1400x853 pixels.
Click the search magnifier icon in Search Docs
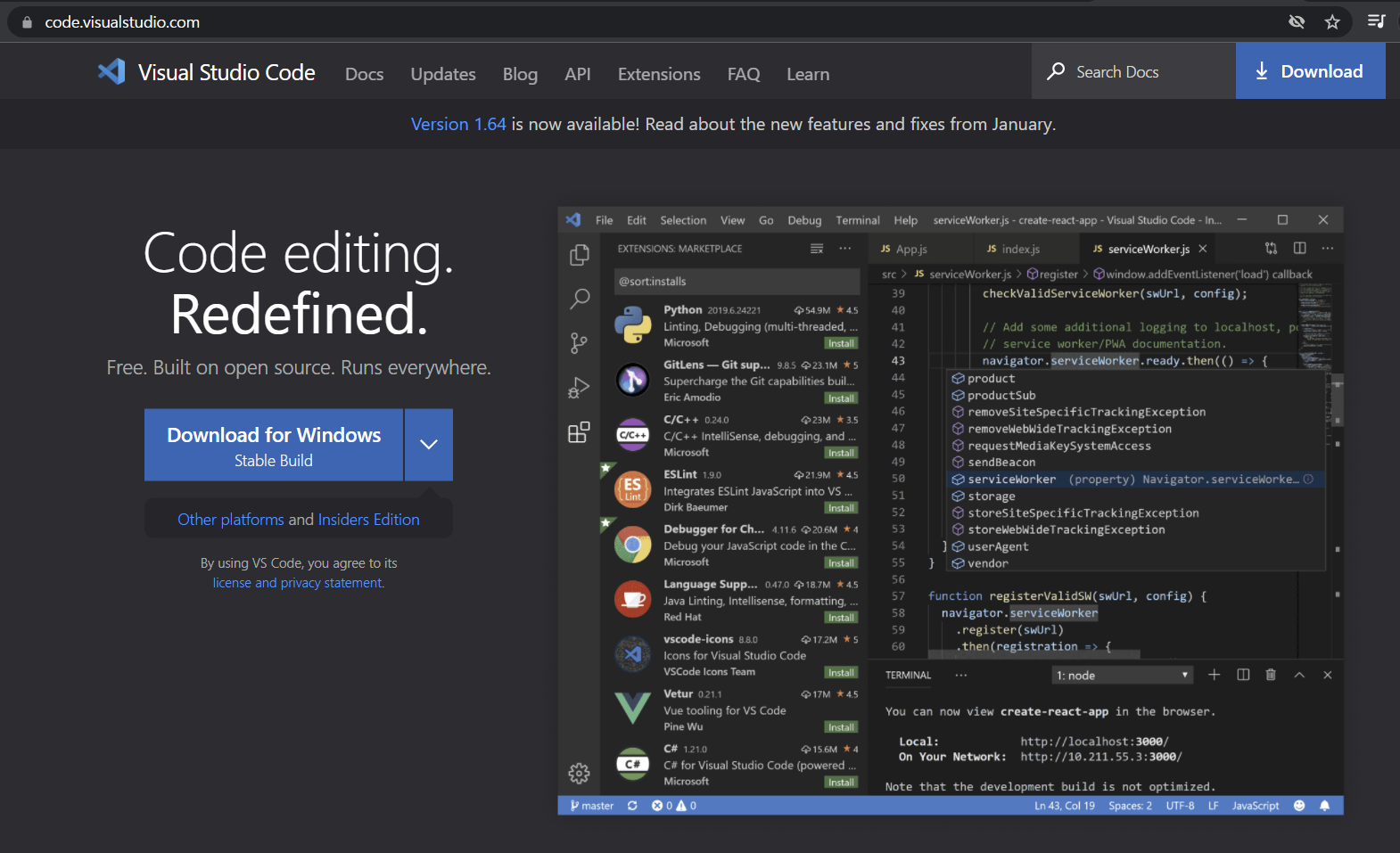click(1056, 71)
